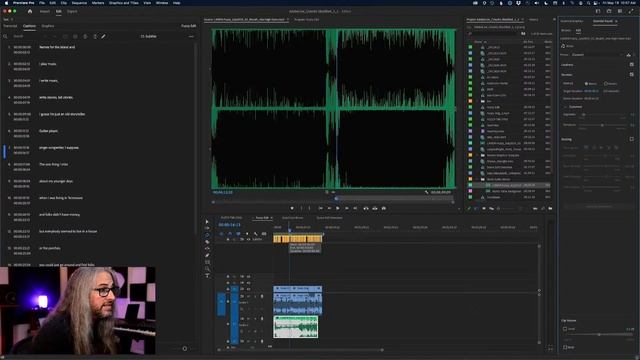
Task: Click Insert button in Source monitor
Action: [x=366, y=208]
